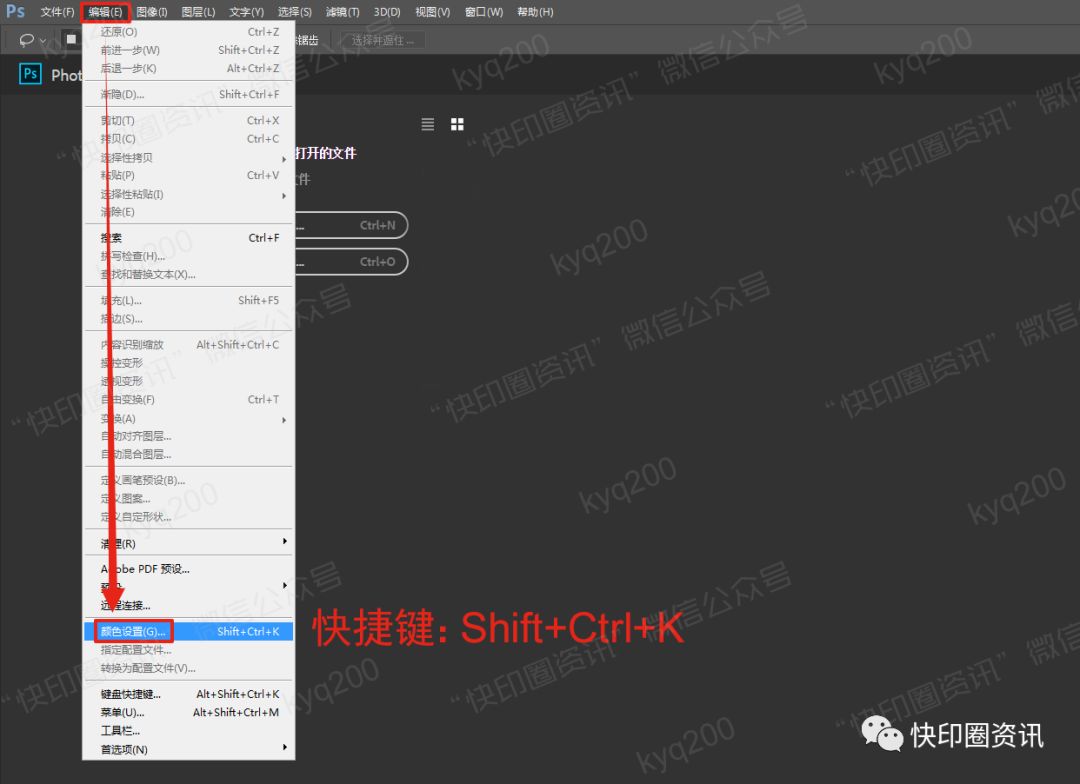This screenshot has width=1080, height=784.
Task: Open the 滤镜(T) menu
Action: pyautogui.click(x=342, y=12)
